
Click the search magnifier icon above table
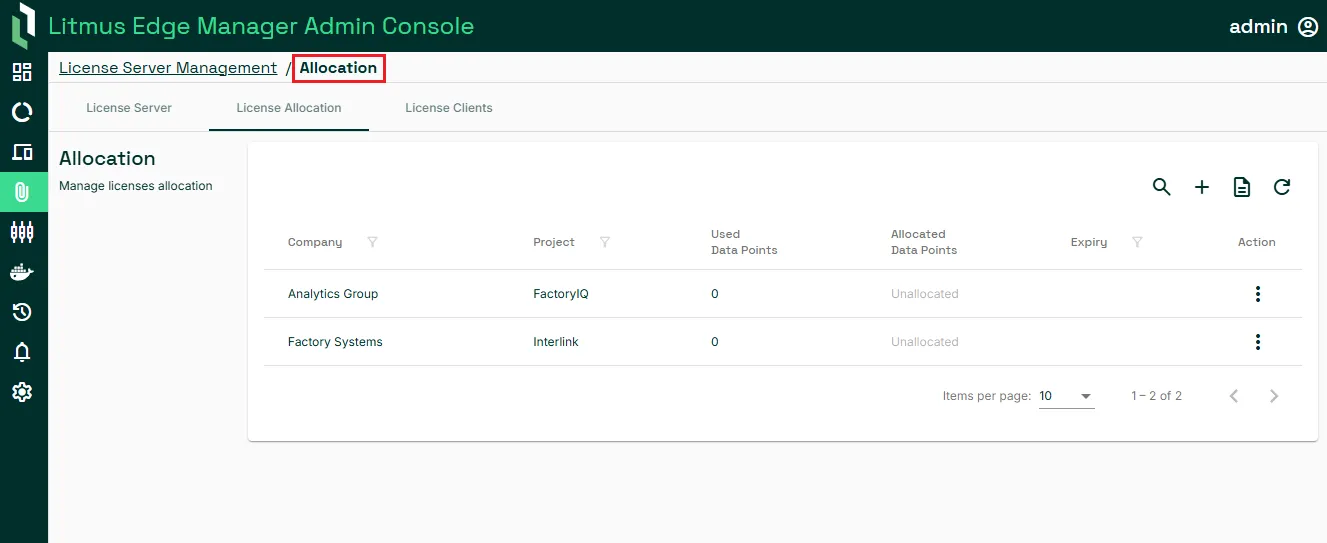[x=1162, y=187]
